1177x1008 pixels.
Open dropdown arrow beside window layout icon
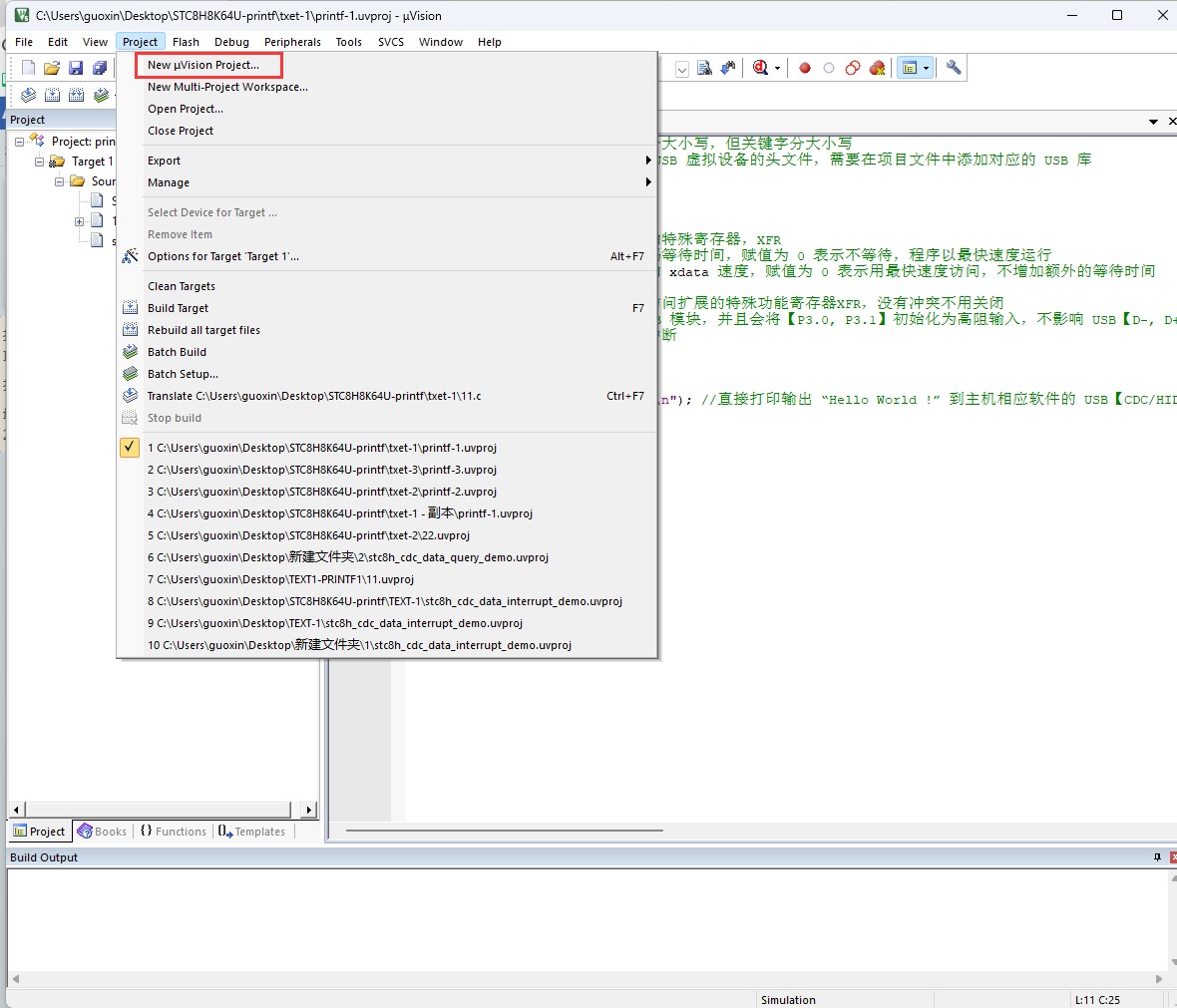click(x=927, y=69)
